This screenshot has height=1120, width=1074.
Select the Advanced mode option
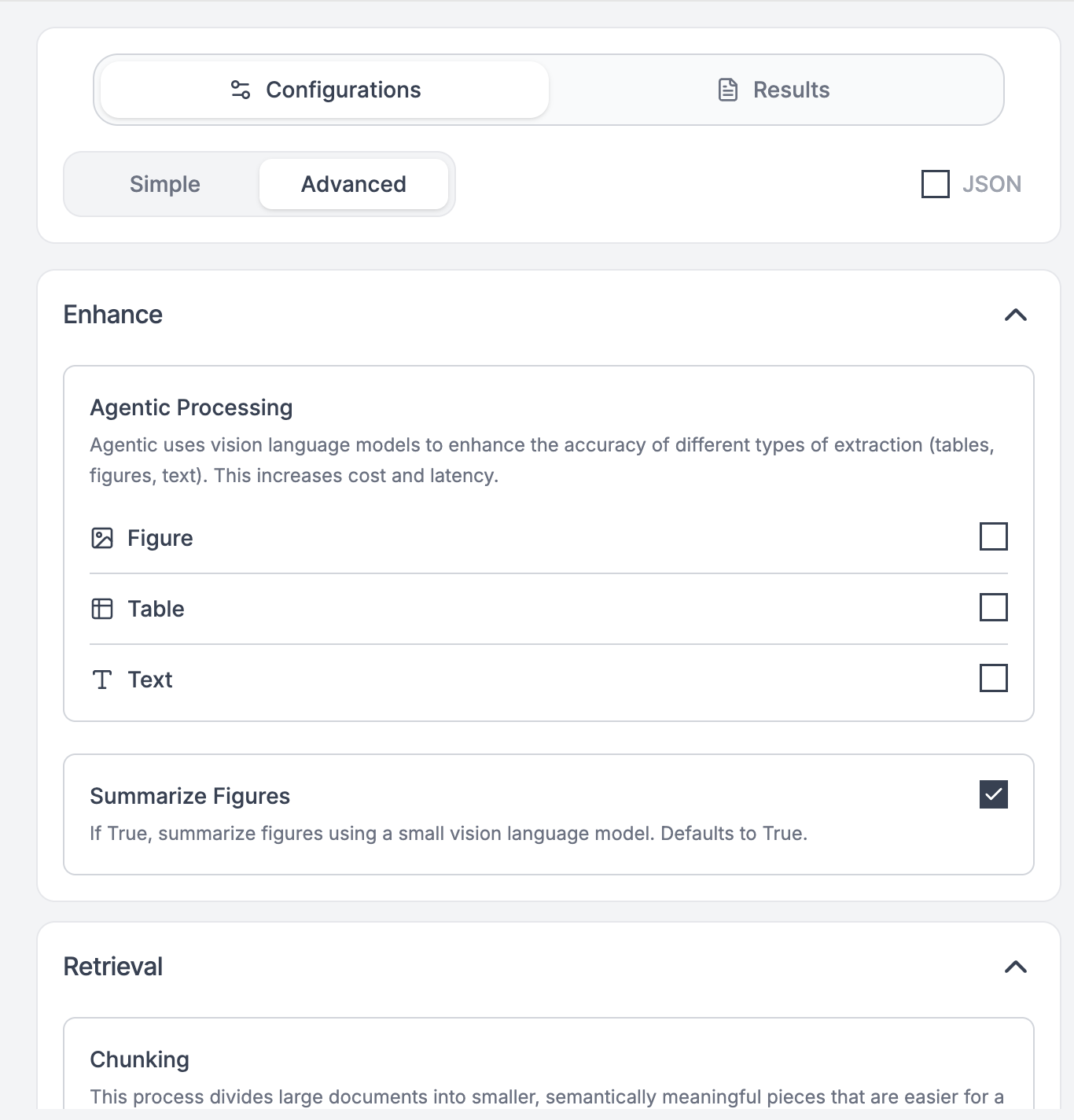(353, 184)
